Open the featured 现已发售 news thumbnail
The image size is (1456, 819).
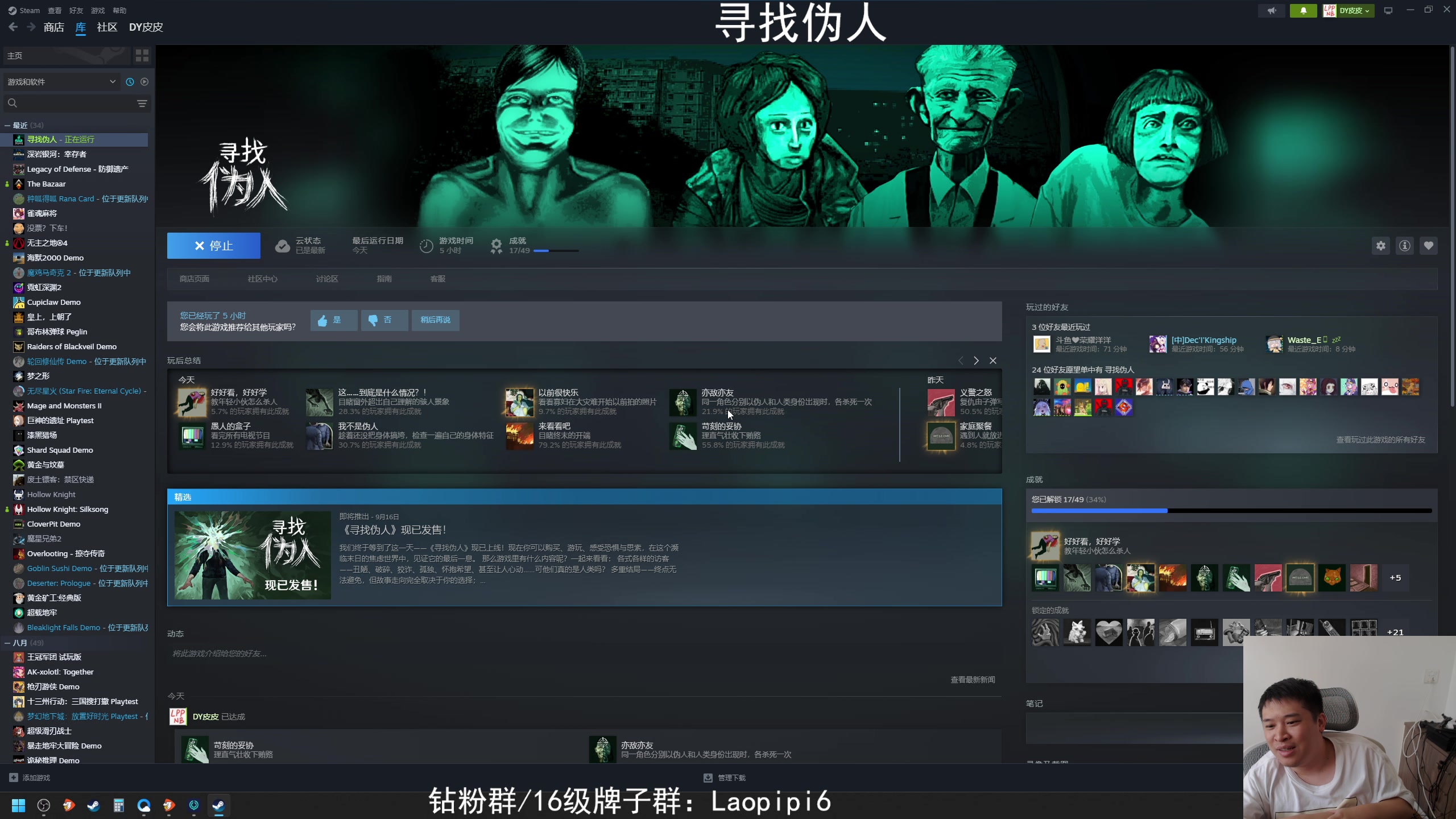tap(253, 555)
